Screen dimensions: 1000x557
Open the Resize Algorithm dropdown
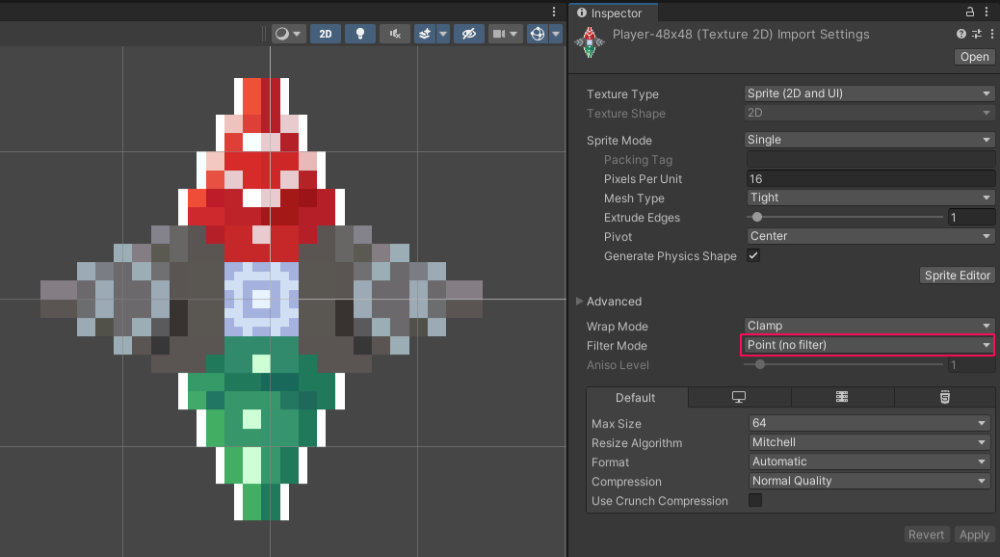click(870, 442)
